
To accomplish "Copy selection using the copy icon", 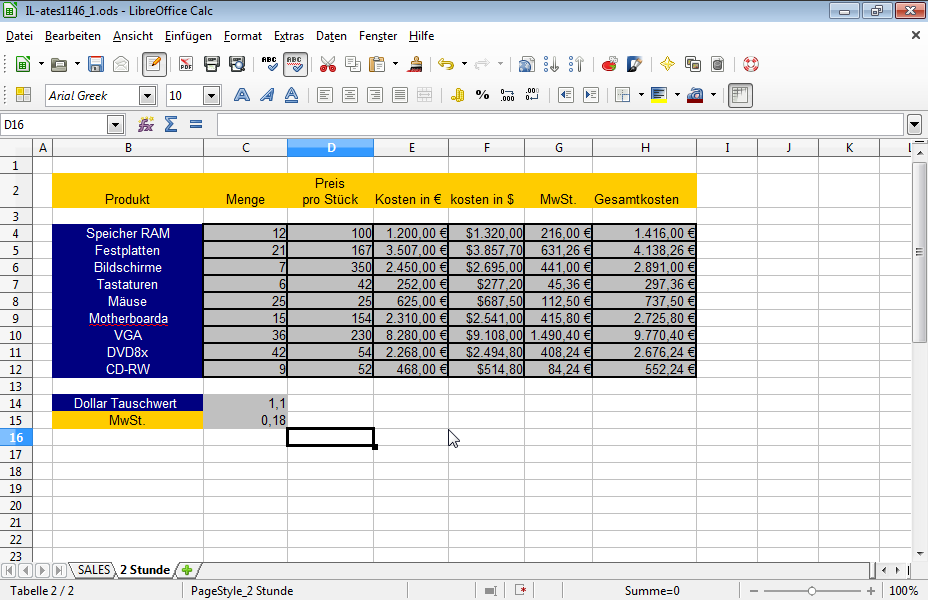I will (353, 64).
